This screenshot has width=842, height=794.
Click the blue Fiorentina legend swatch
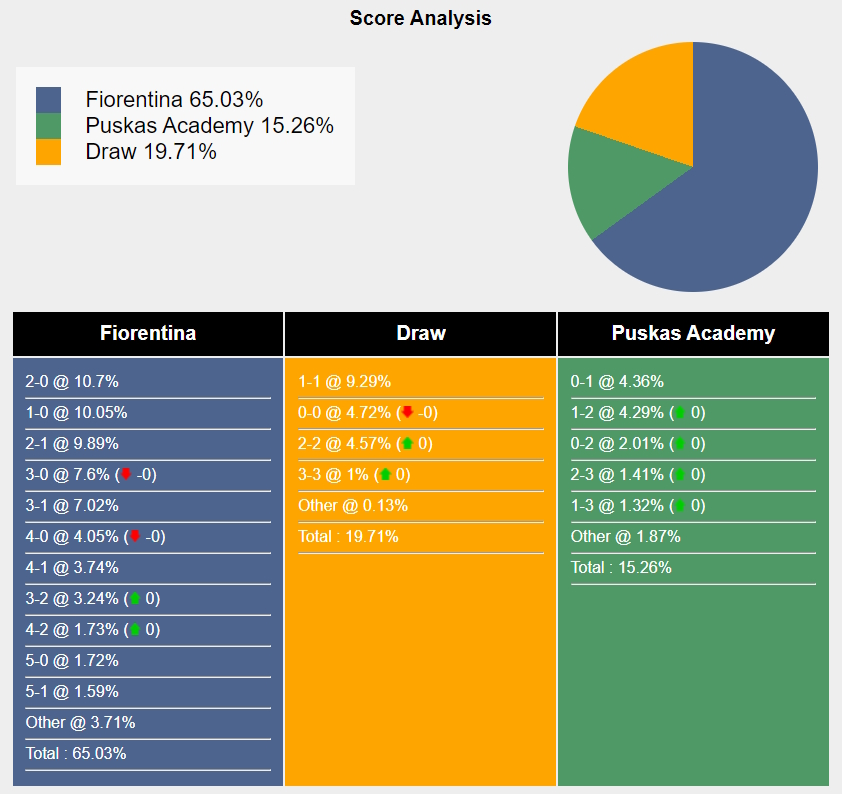(x=48, y=100)
